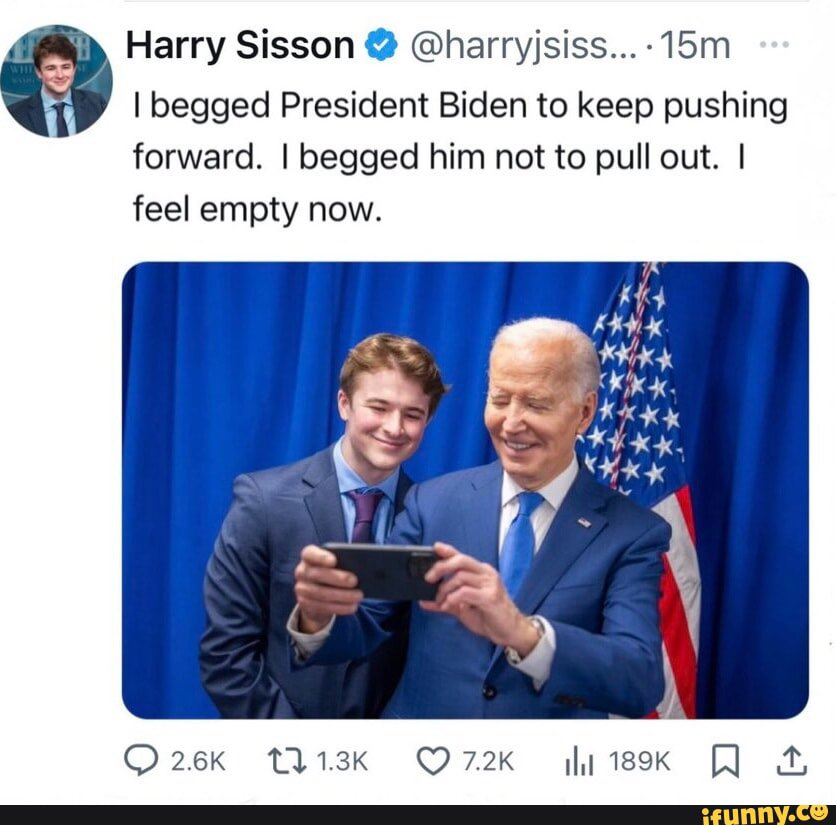Share the tweet via upload arrow icon
Screen dimensions: 836x825
click(792, 760)
